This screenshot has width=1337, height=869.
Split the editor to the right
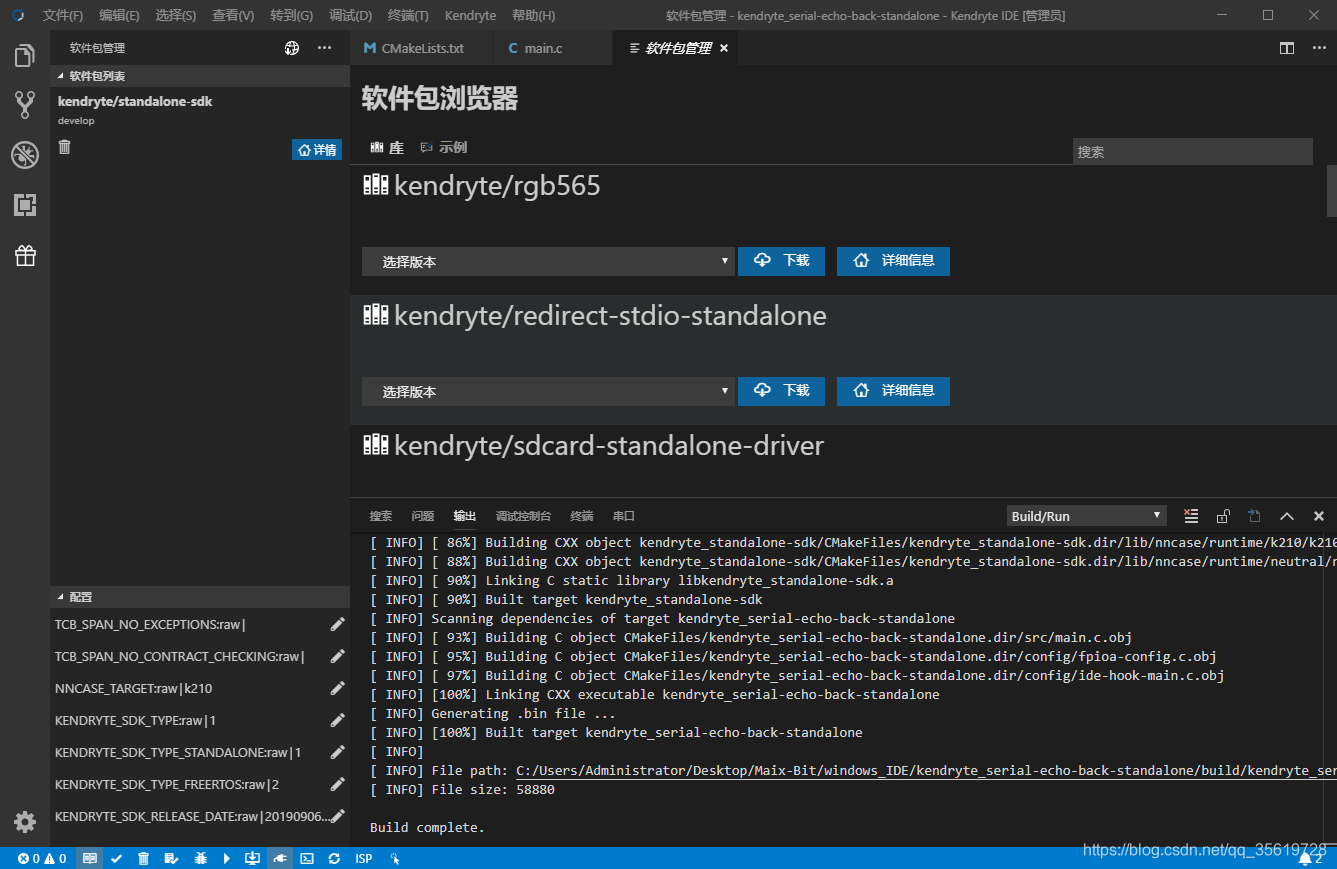coord(1287,48)
